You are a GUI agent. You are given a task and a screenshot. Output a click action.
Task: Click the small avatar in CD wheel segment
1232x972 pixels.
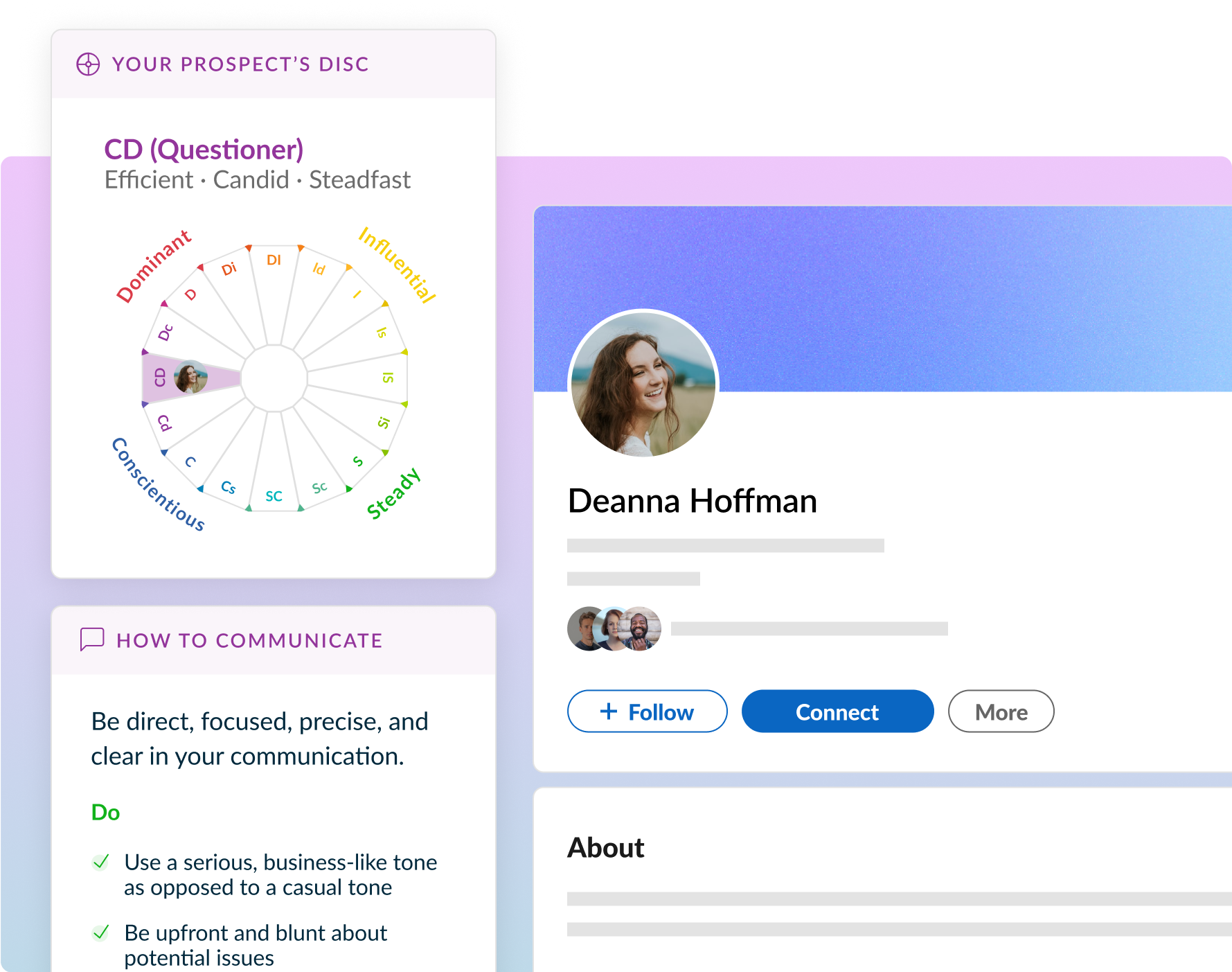coord(190,378)
